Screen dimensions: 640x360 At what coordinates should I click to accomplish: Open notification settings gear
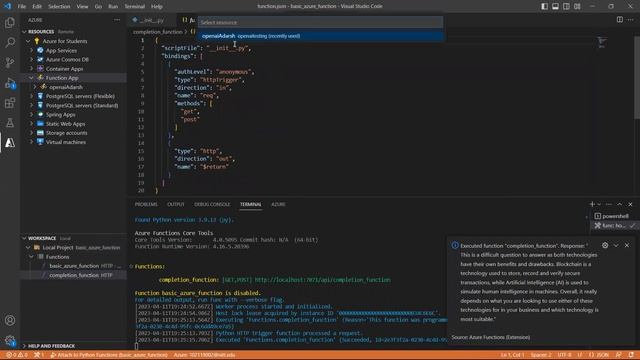(605, 245)
